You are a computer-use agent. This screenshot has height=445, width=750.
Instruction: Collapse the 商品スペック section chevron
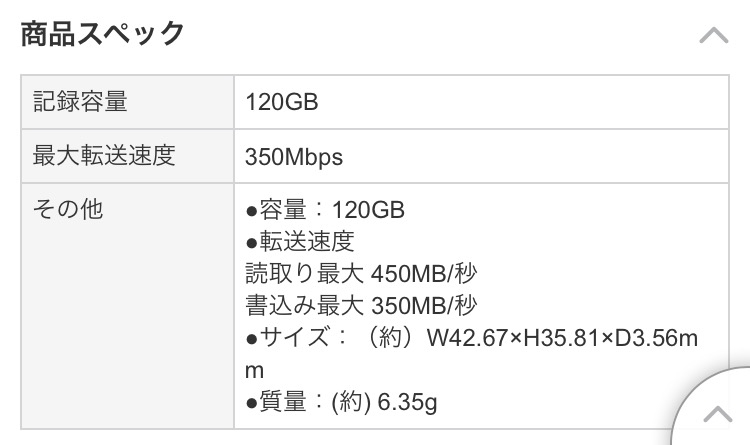713,35
